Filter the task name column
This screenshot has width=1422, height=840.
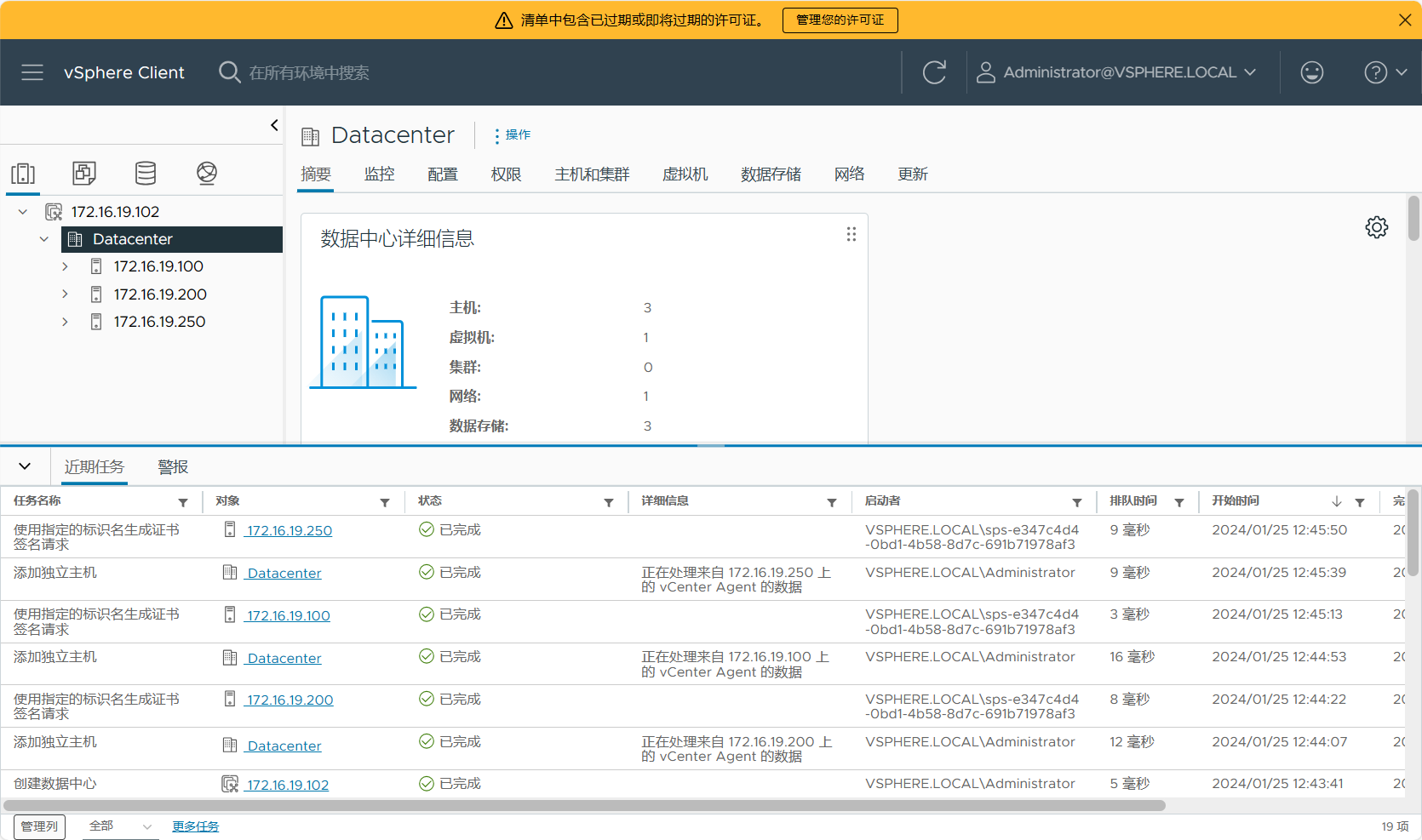click(183, 502)
